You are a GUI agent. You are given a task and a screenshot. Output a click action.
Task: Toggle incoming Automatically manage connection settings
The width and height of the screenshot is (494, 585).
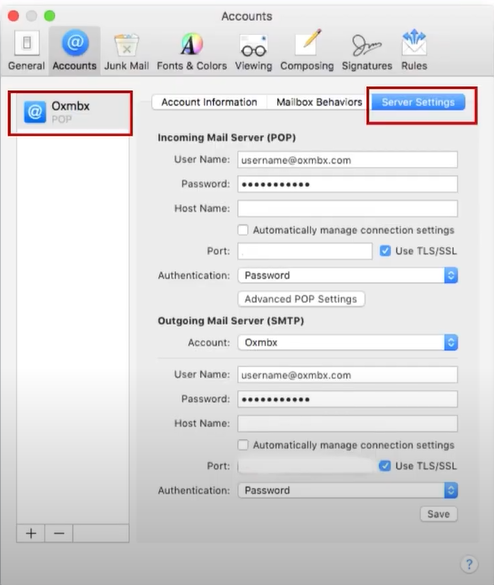click(x=243, y=230)
